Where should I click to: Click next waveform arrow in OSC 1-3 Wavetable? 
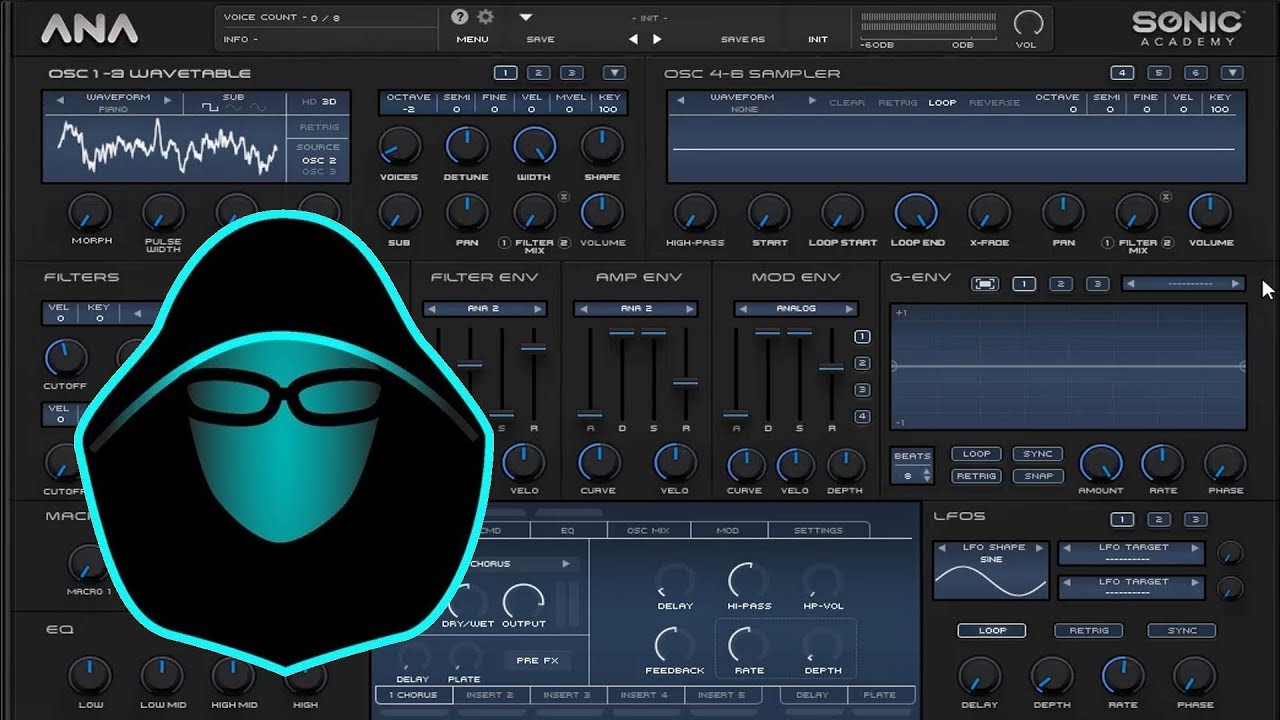[x=167, y=99]
